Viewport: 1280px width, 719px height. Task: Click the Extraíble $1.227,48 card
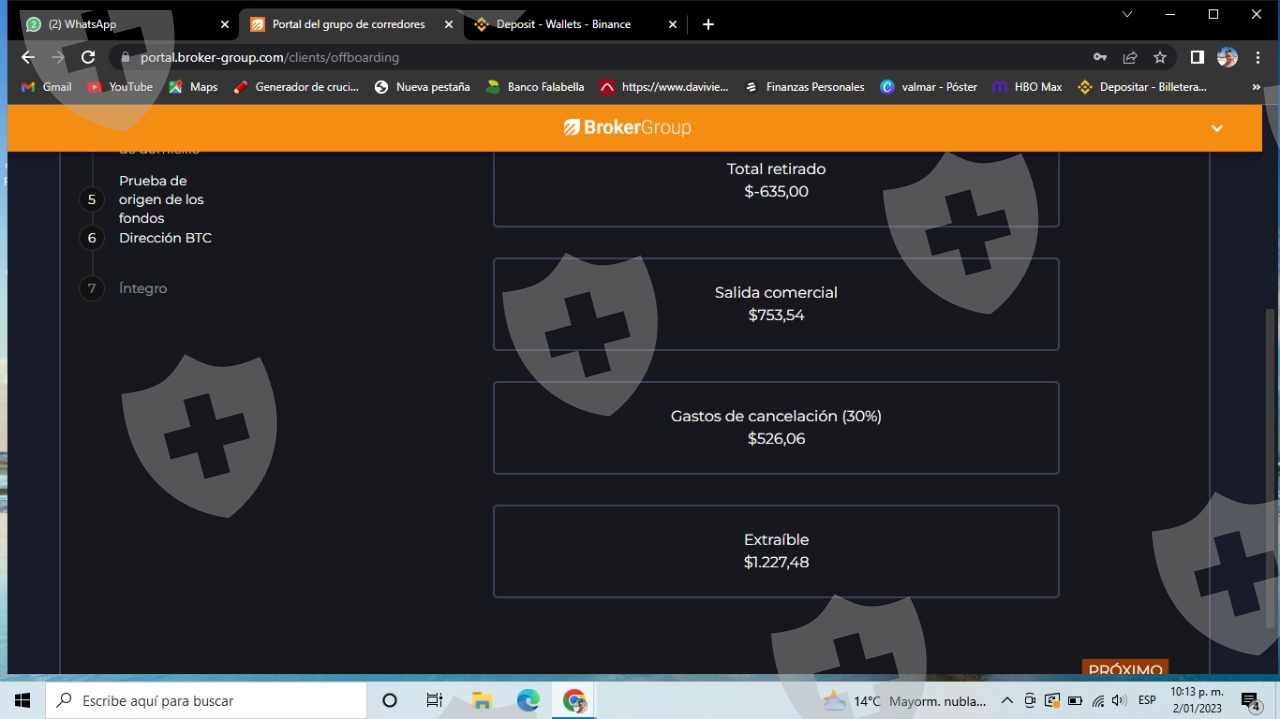[776, 551]
